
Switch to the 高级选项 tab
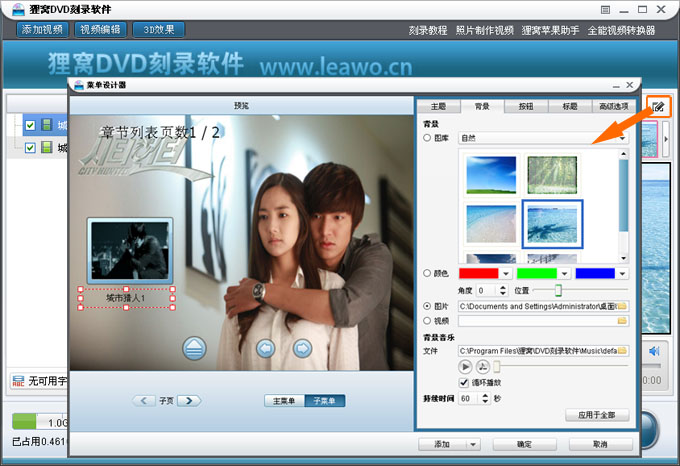tap(614, 106)
